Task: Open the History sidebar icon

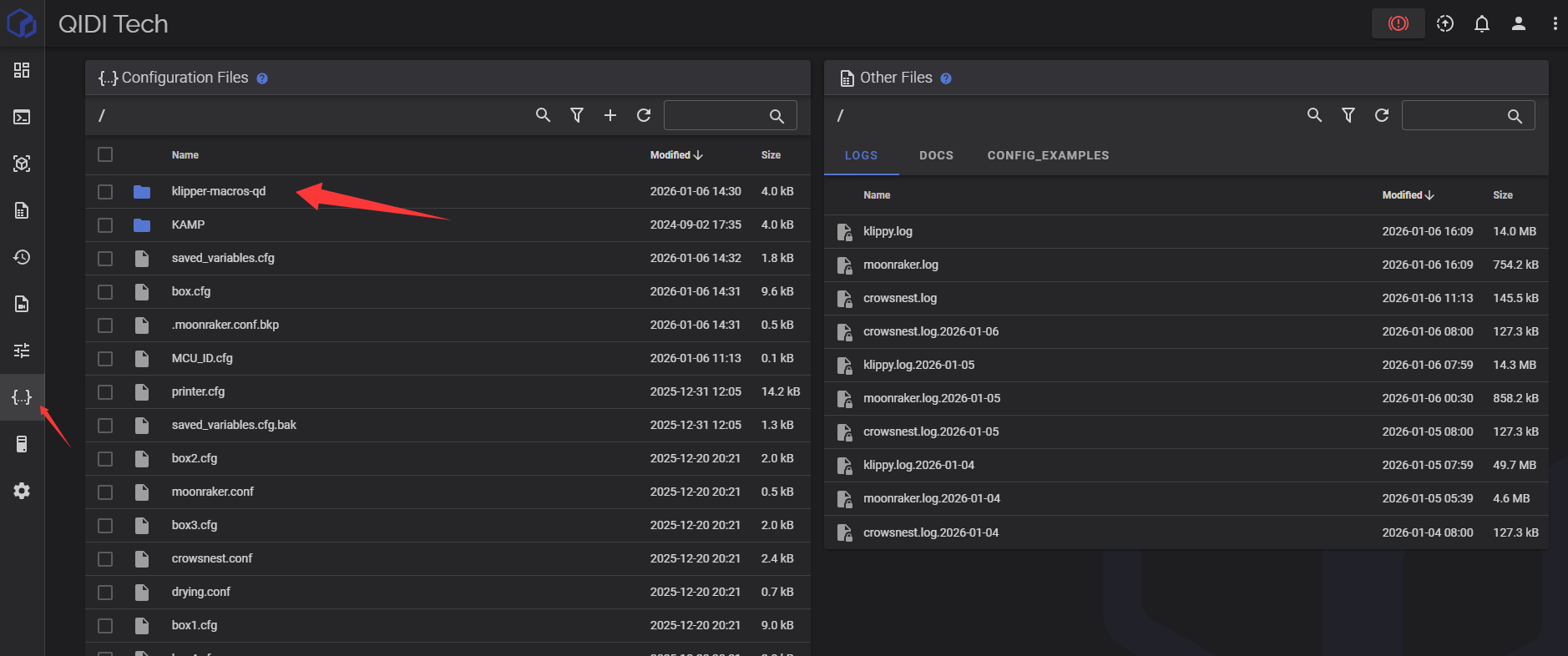Action: click(x=22, y=257)
